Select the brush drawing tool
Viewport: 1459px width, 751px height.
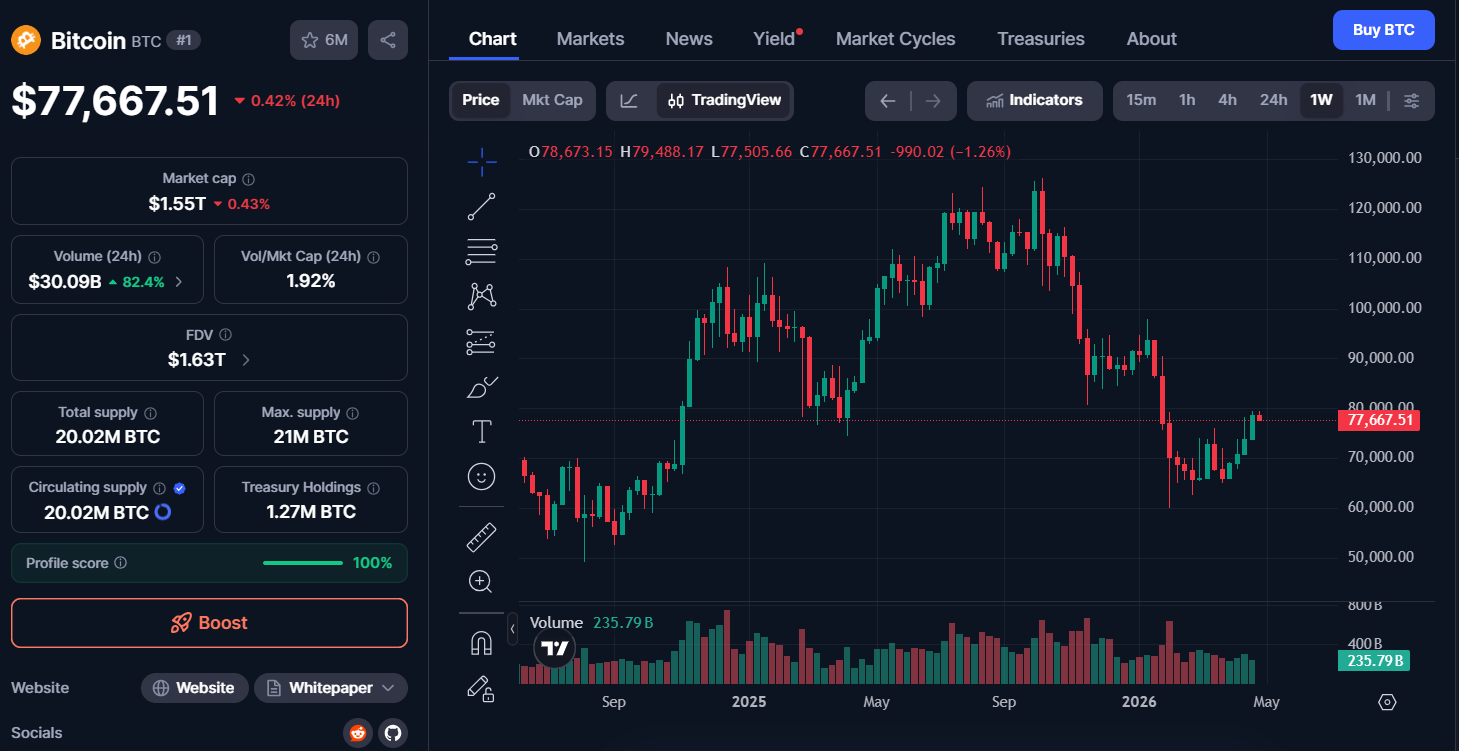coord(481,387)
